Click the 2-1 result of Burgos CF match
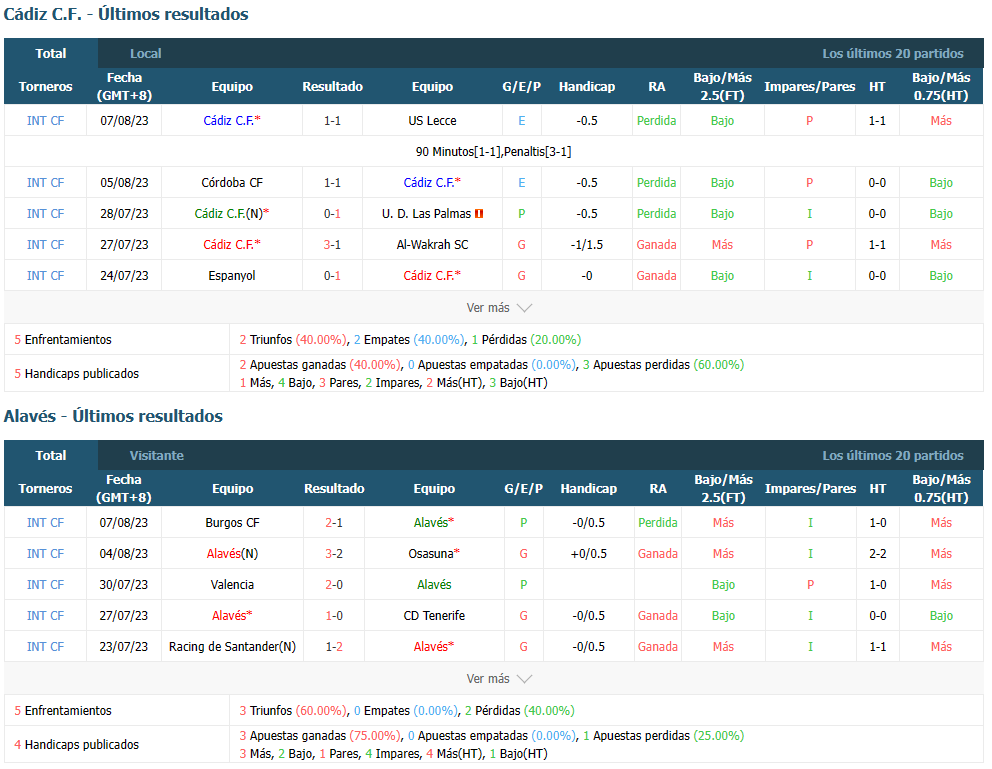Image resolution: width=992 pixels, height=769 pixels. pyautogui.click(x=334, y=522)
